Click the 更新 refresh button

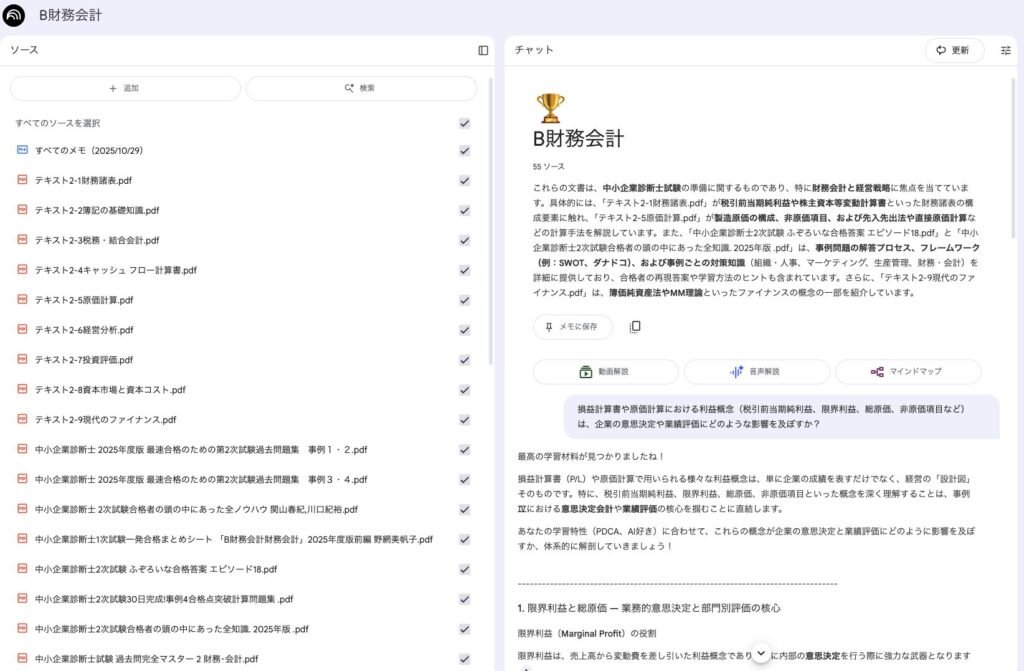pos(954,50)
